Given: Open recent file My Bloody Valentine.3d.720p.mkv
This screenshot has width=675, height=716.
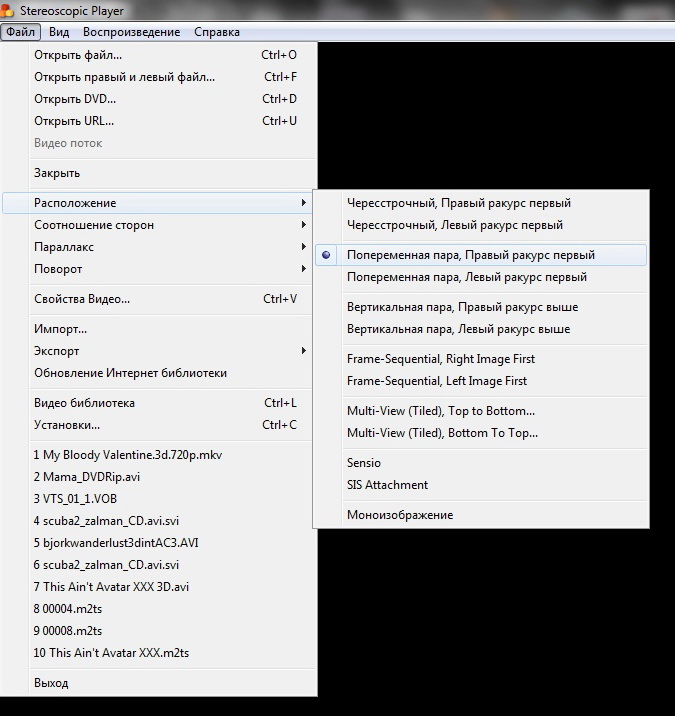Looking at the screenshot, I should tap(159, 455).
